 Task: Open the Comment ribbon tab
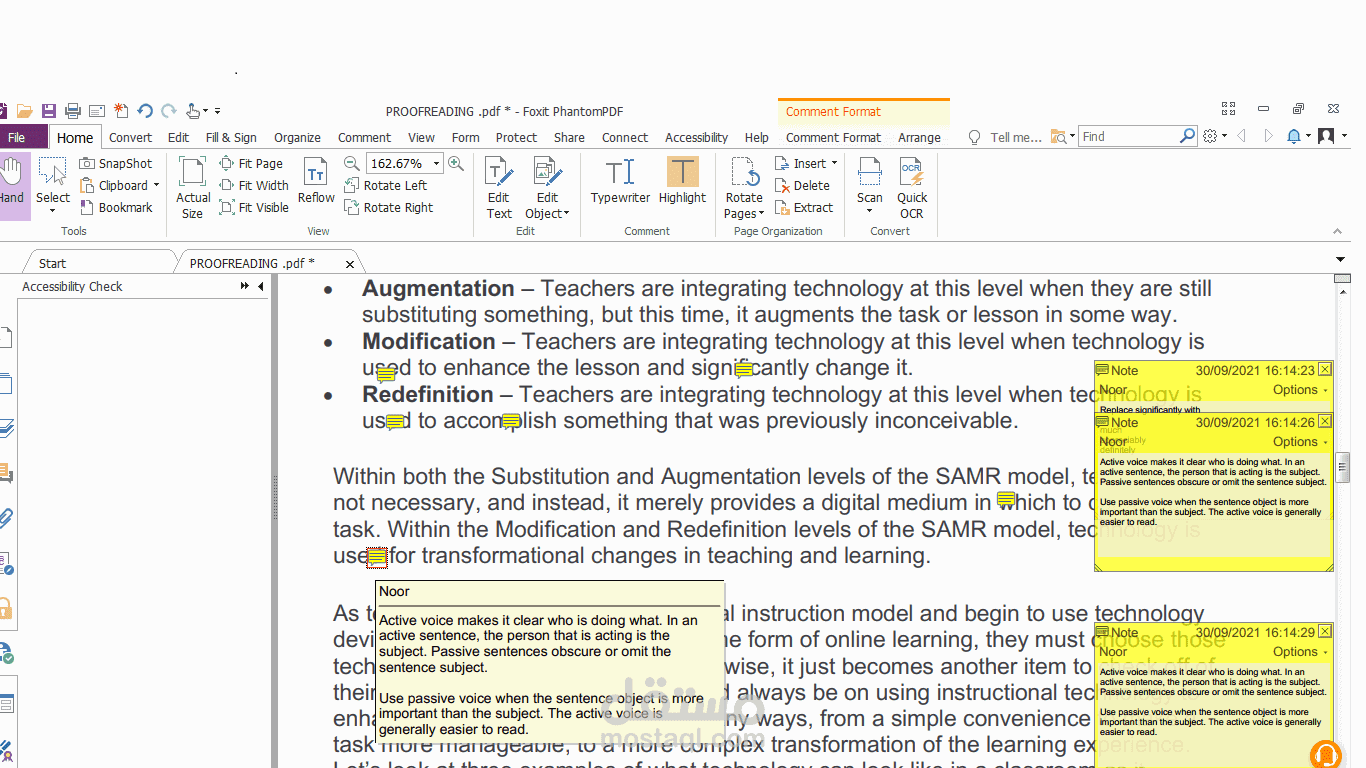(x=364, y=137)
